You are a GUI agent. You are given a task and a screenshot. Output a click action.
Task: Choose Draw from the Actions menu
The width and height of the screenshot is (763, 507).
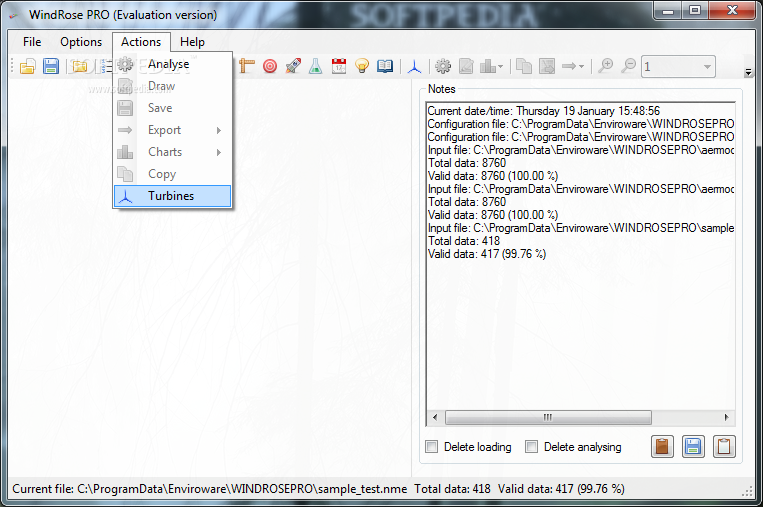tap(172, 86)
